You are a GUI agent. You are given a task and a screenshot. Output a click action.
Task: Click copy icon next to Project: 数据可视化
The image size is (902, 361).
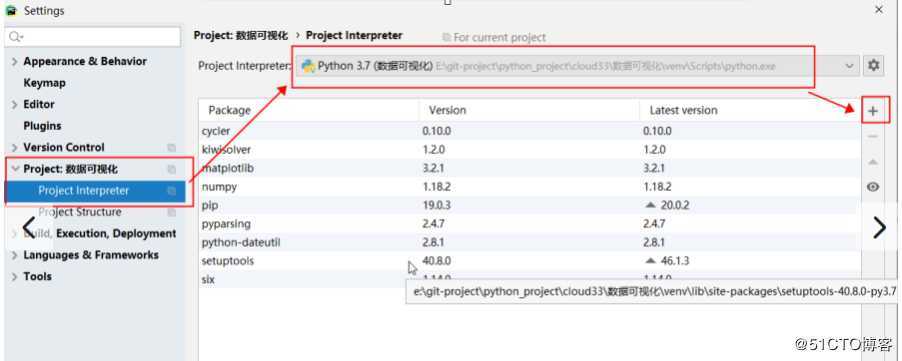pos(171,169)
